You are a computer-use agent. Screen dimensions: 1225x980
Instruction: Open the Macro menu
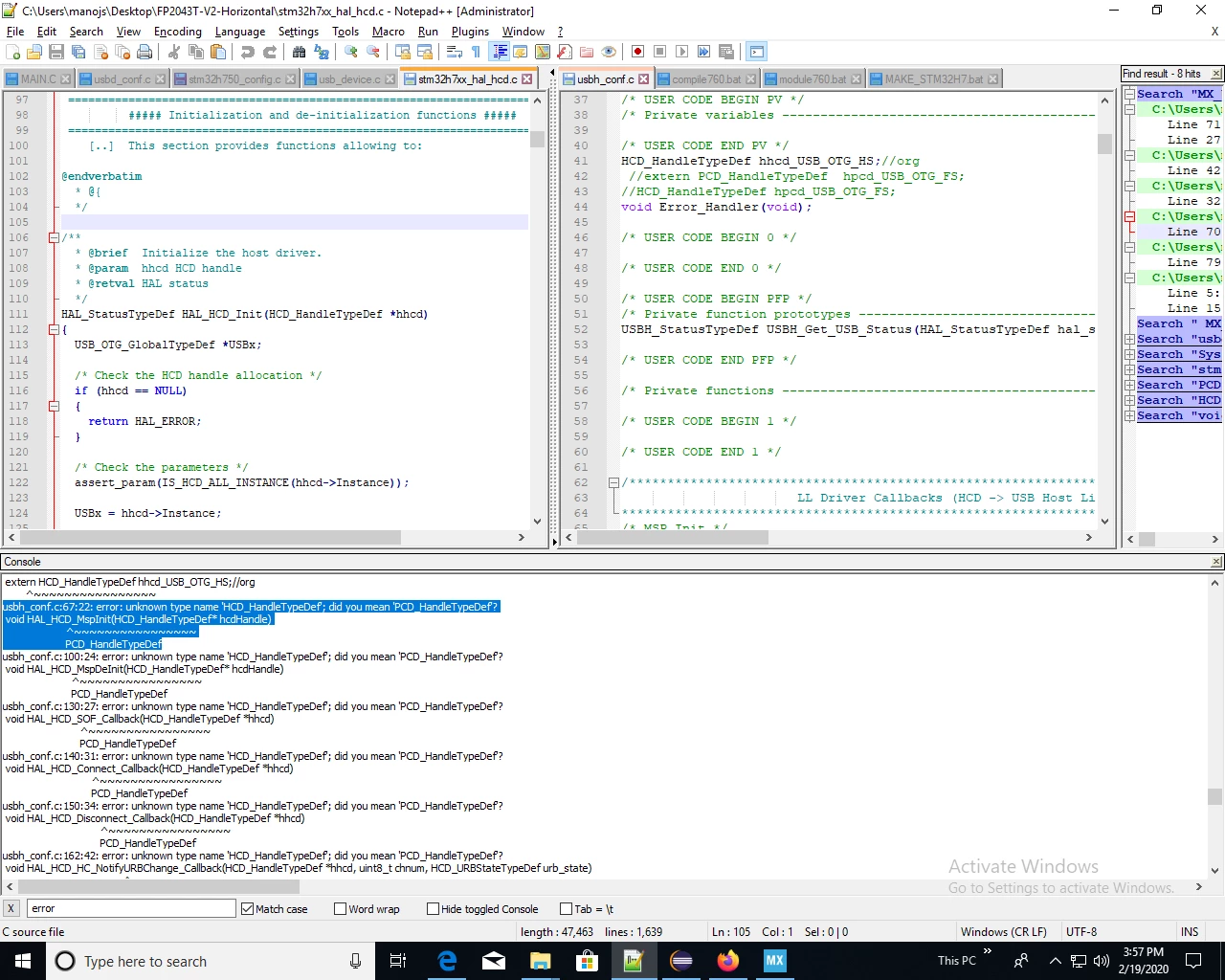coord(388,32)
